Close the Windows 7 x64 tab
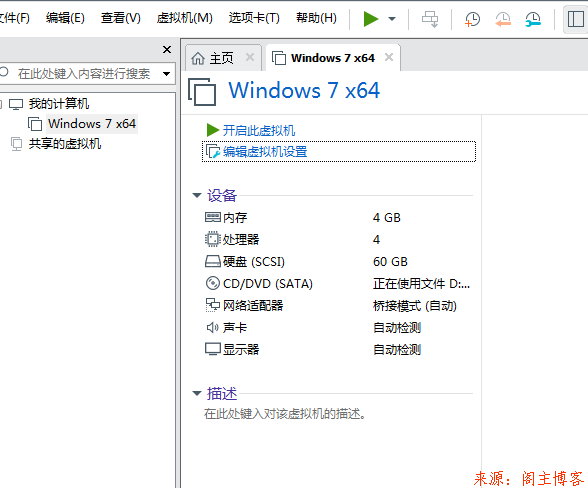Screen dimensions: 588x488 click(389, 57)
